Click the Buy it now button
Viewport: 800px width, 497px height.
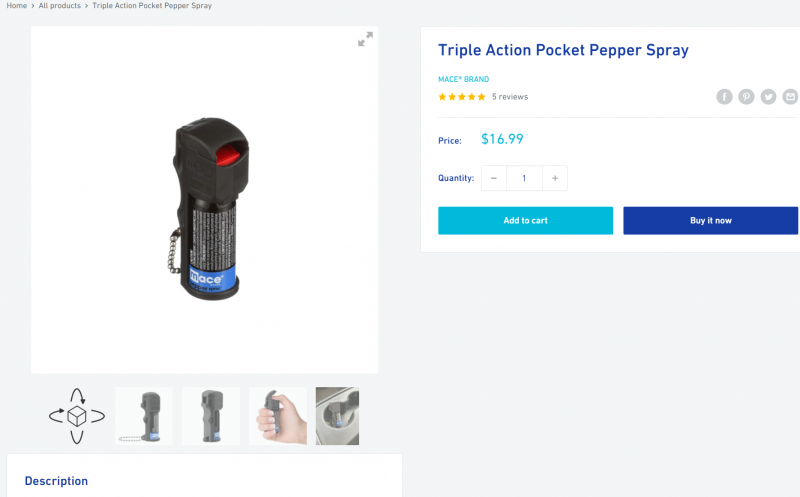click(710, 220)
